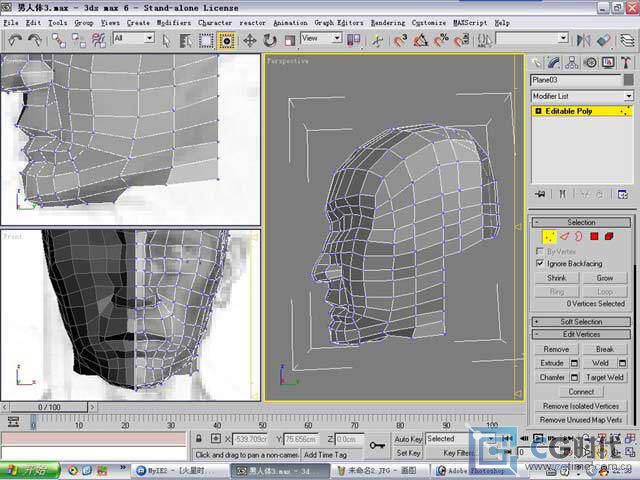The image size is (640, 480).
Task: Select the Select and Move tool
Action: (x=249, y=41)
